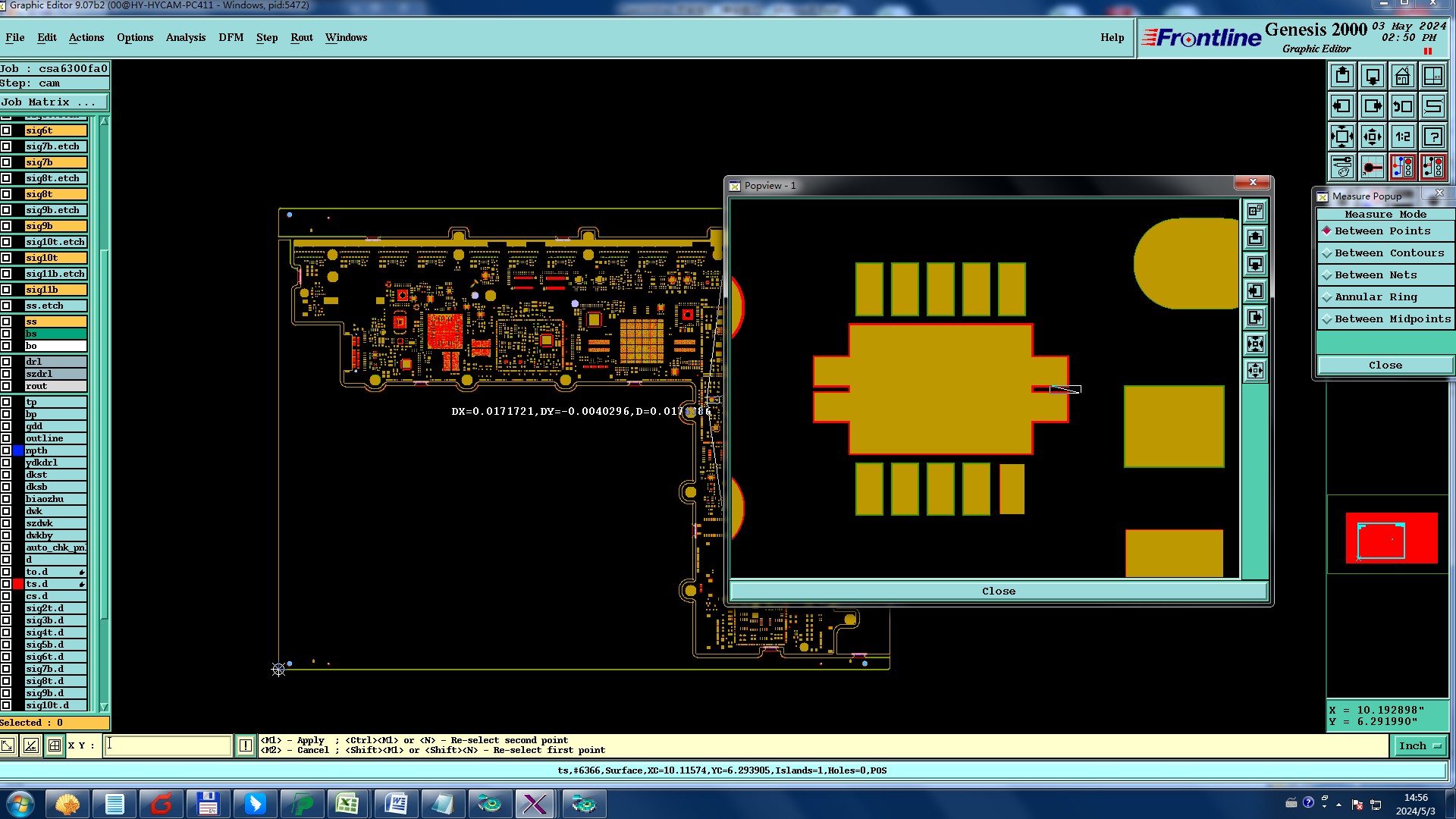Click the pan up arrow icon in the main toolbar

click(1342, 76)
